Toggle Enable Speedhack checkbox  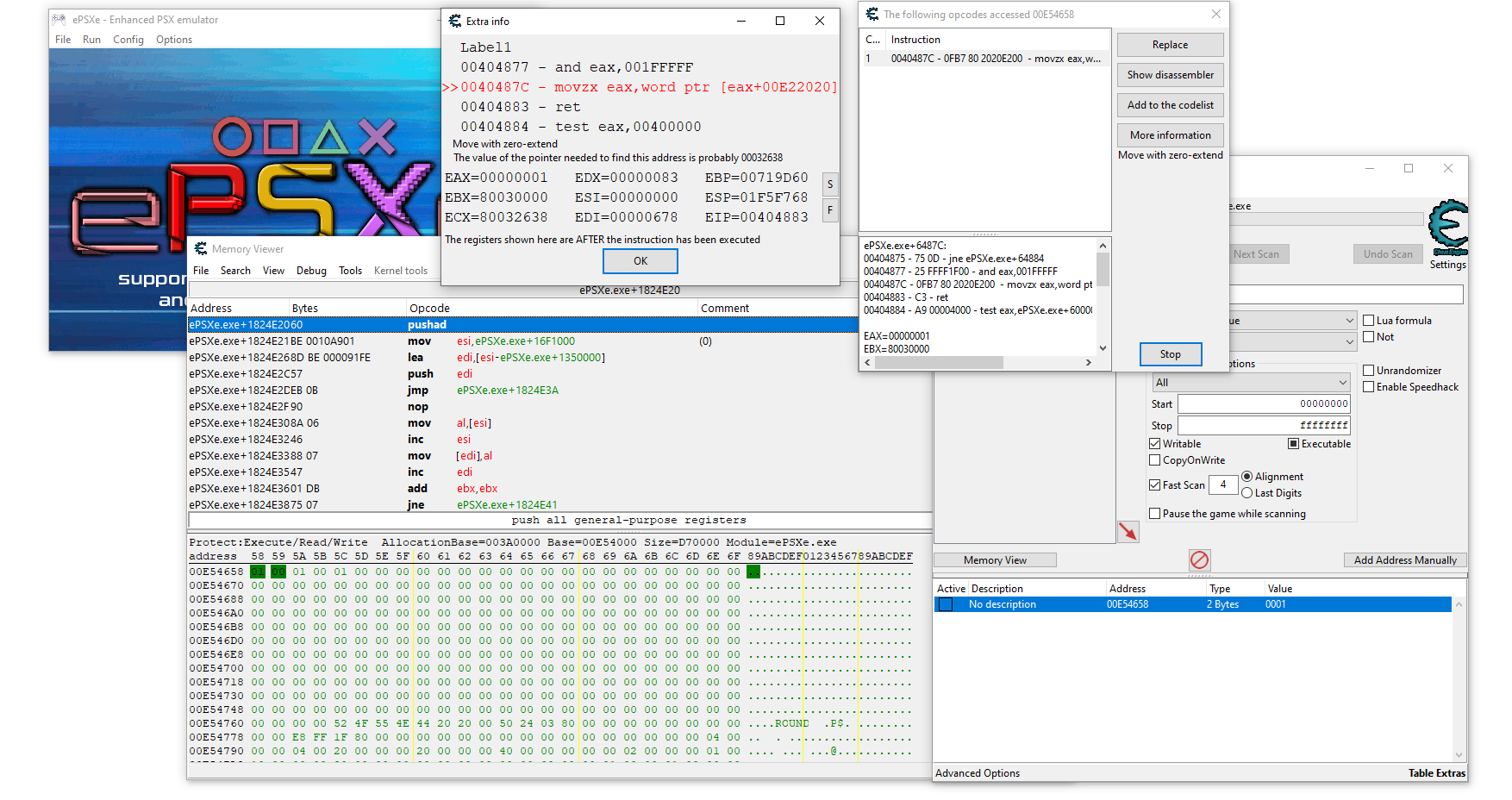pyautogui.click(x=1368, y=386)
